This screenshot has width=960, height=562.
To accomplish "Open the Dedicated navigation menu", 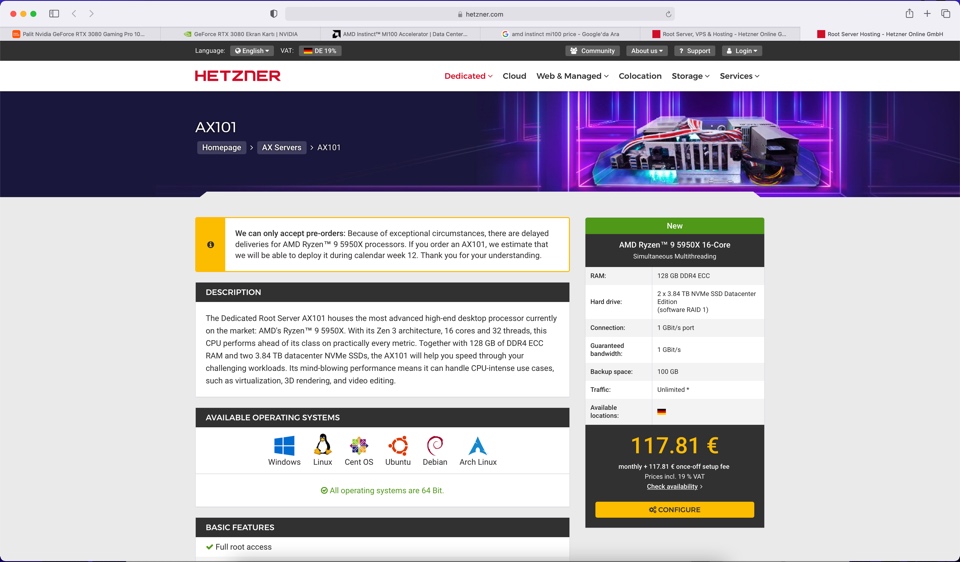I will (x=468, y=76).
